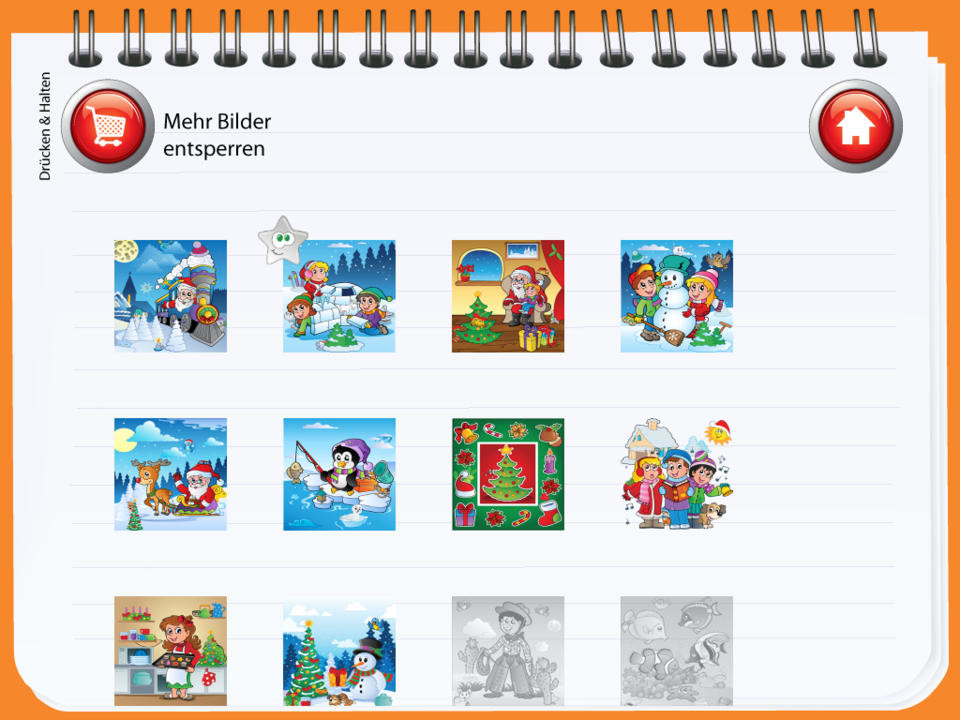Click the 'Drücken & Halten' vertical label
Image resolution: width=960 pixels, height=720 pixels.
pos(45,126)
